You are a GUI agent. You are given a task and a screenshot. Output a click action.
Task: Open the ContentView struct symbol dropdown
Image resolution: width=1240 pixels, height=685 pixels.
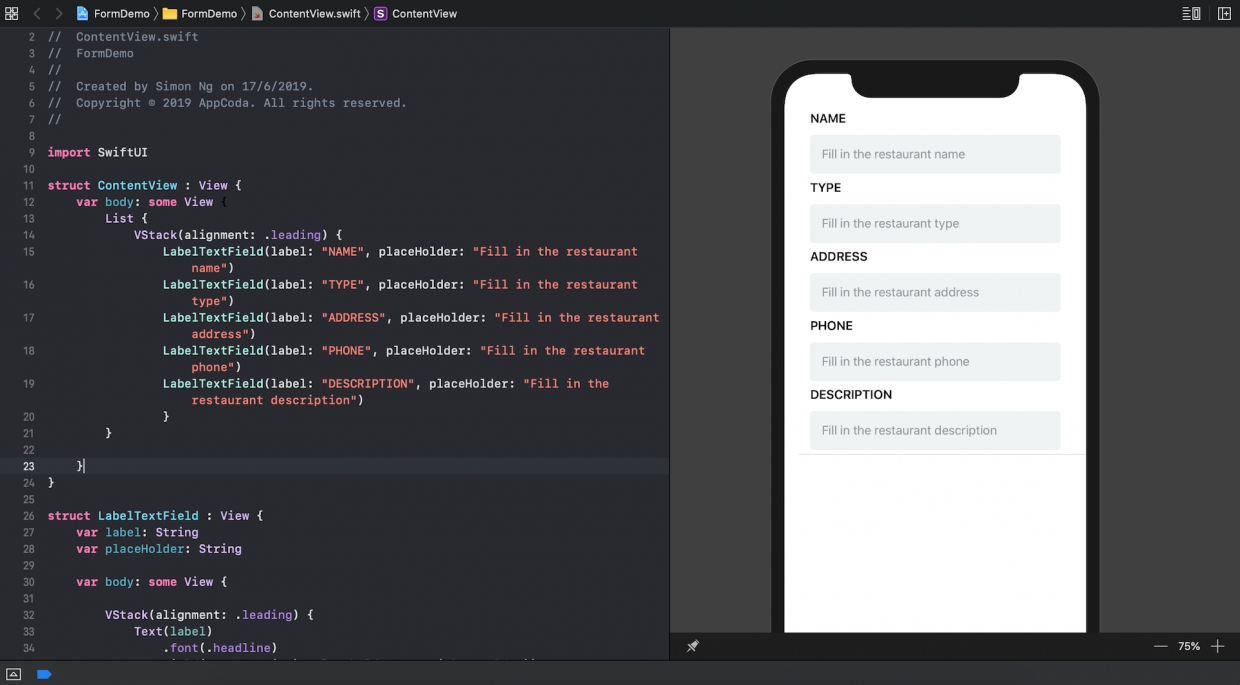coord(425,13)
